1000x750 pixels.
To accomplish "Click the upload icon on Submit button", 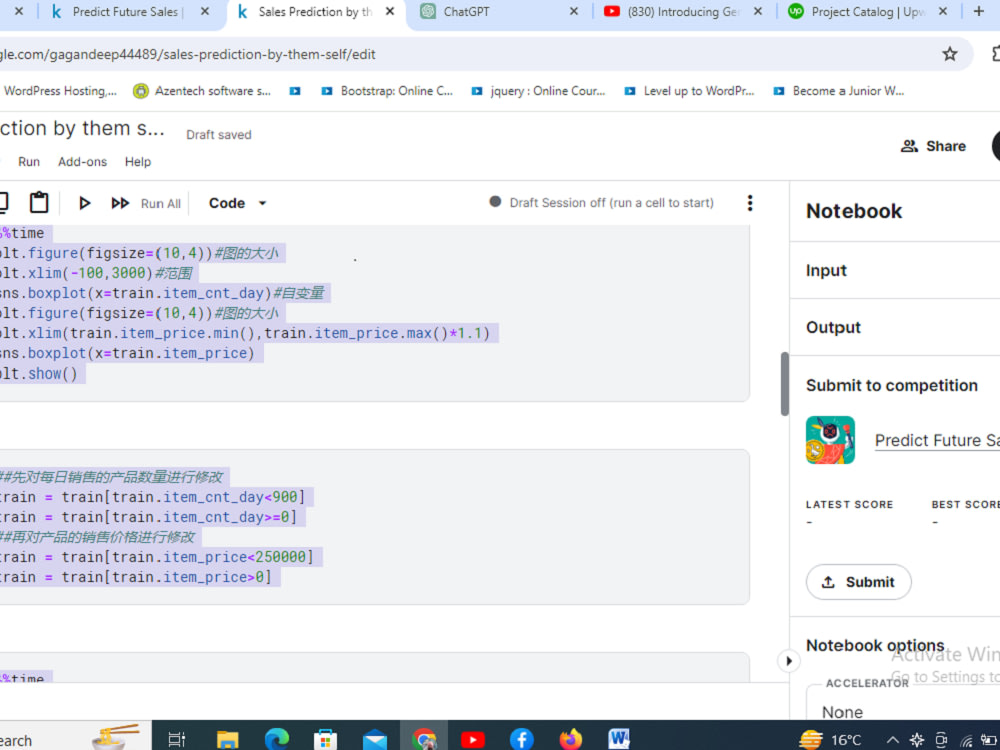I will (x=828, y=582).
